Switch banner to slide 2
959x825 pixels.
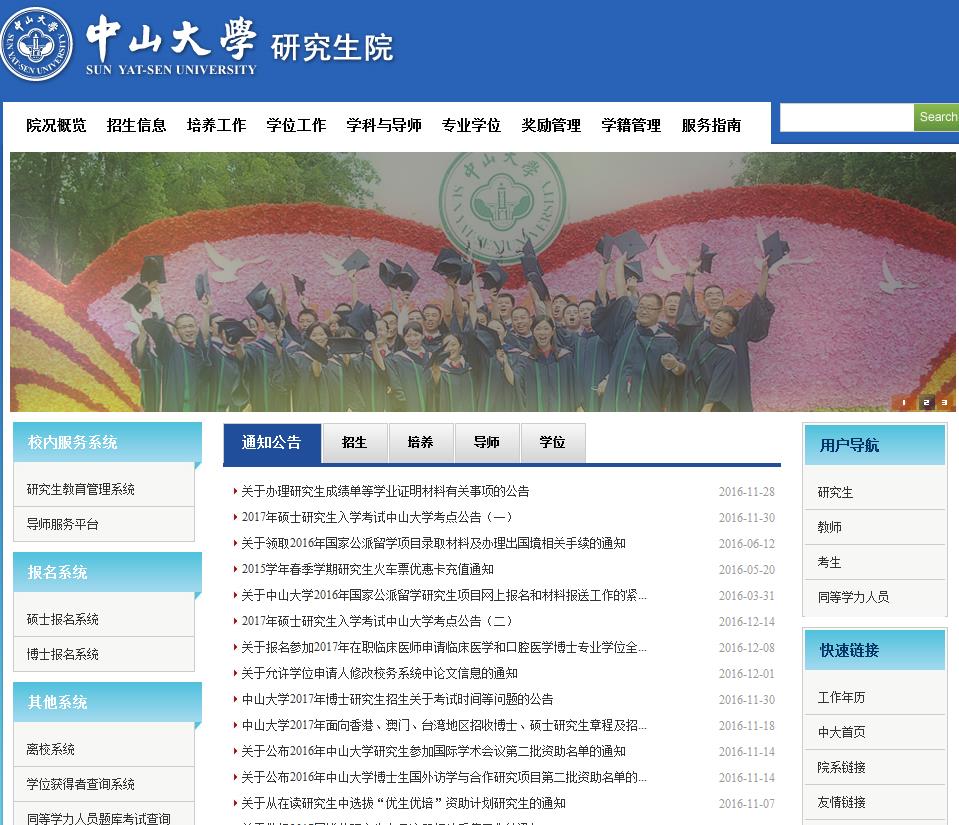click(x=926, y=402)
